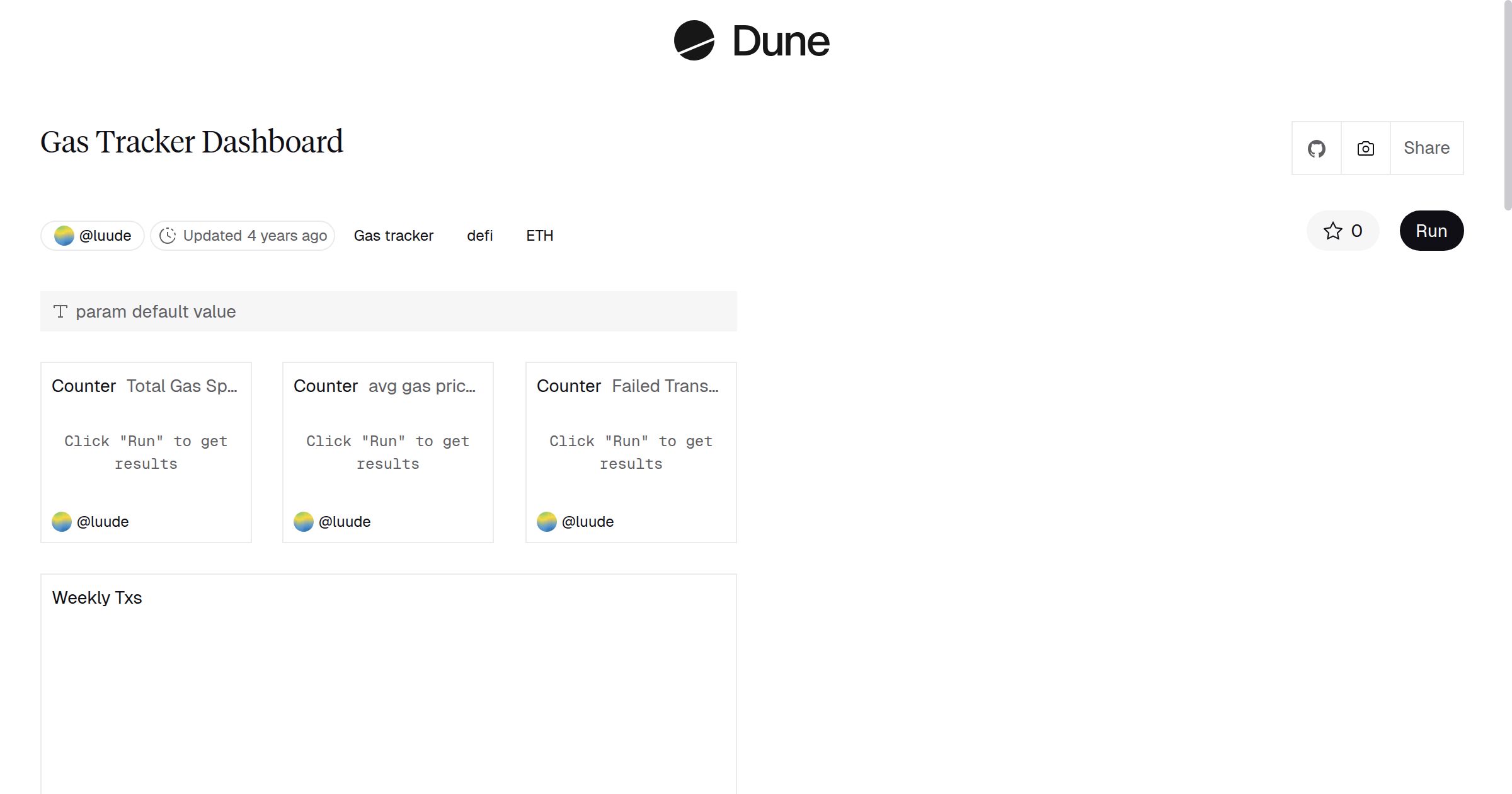Viewport: 1512px width, 794px height.
Task: Click the clock icon in the Updated chip
Action: point(168,235)
